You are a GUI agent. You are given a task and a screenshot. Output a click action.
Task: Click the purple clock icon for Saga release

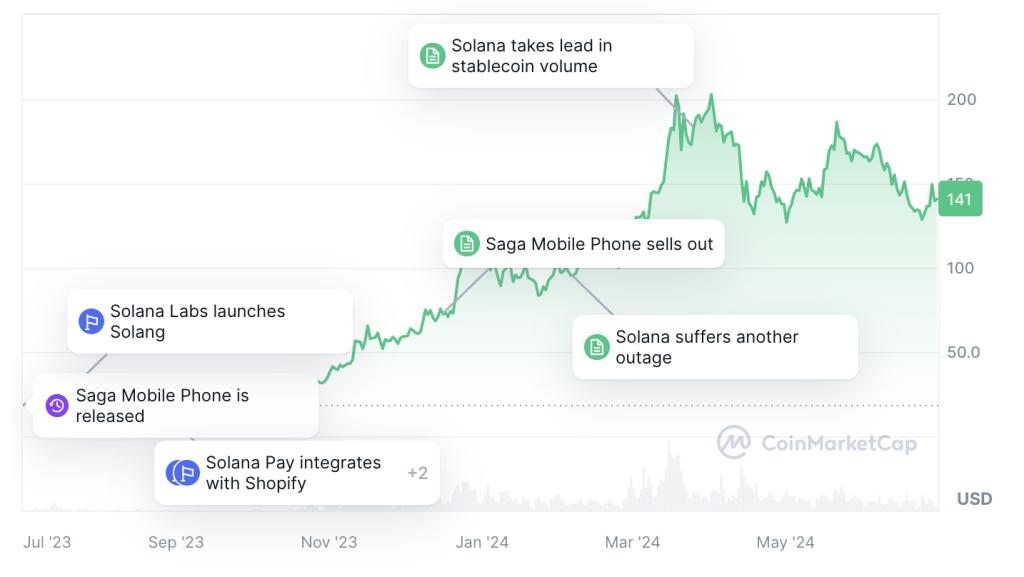coord(57,405)
